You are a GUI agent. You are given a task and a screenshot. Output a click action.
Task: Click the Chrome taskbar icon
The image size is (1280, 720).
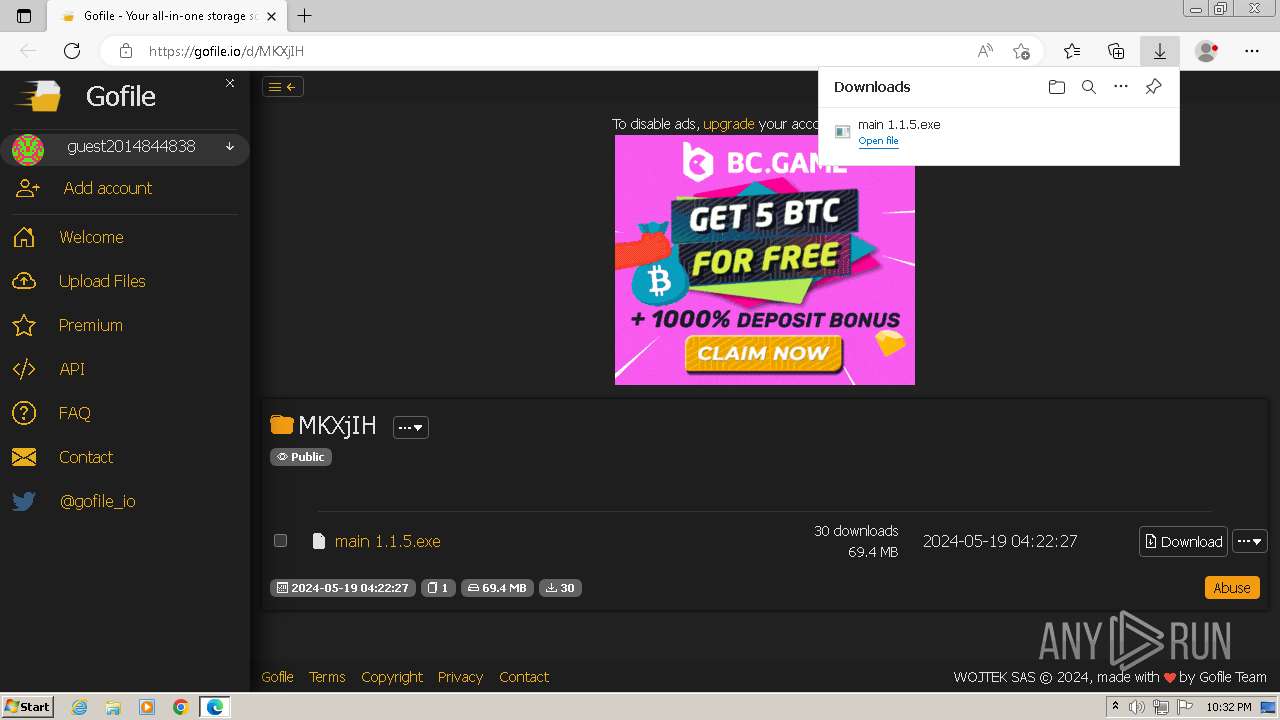(180, 707)
